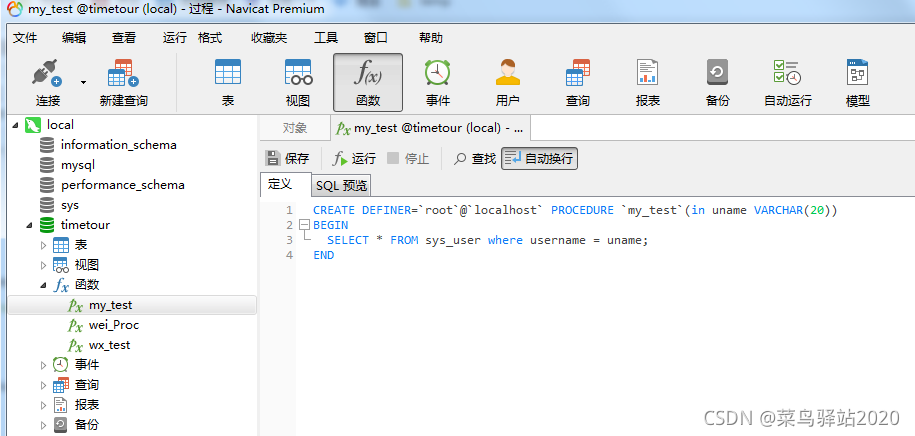Click the timetour database icon
This screenshot has width=915, height=436.
(47, 225)
